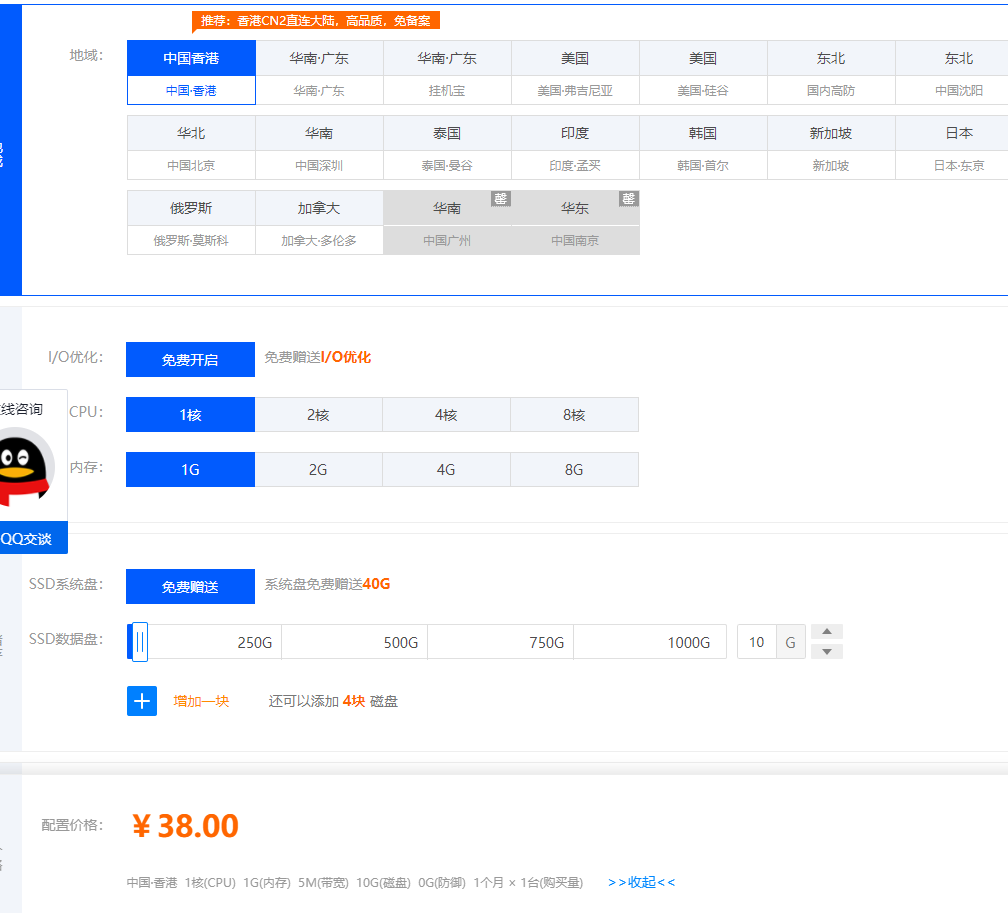Click the 增加一块 add disk link
Image resolution: width=1008 pixels, height=913 pixels.
point(201,702)
